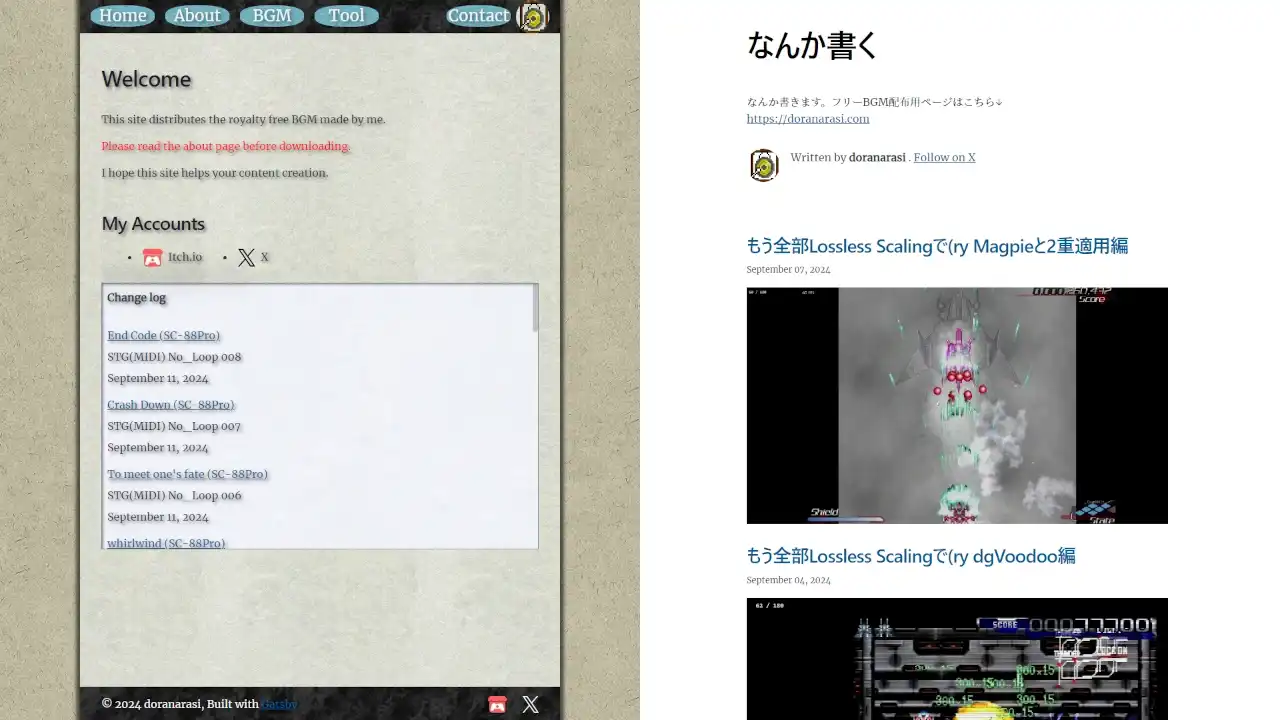Image resolution: width=1280 pixels, height=720 pixels.
Task: Click the avatar icon in navigation bar
Action: click(x=533, y=17)
